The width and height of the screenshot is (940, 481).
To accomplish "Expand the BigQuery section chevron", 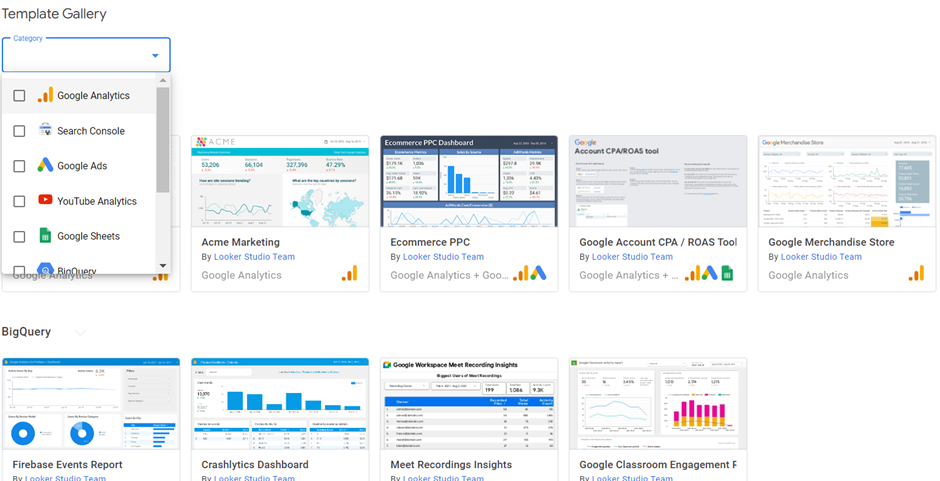I will [80, 332].
